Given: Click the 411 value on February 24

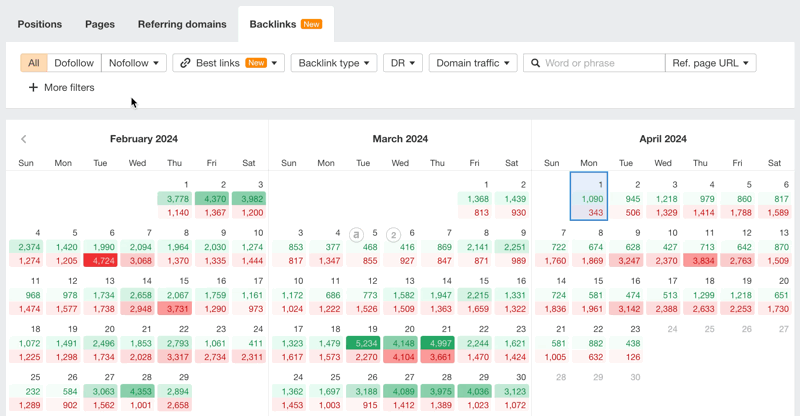Looking at the screenshot, I should pos(249,343).
